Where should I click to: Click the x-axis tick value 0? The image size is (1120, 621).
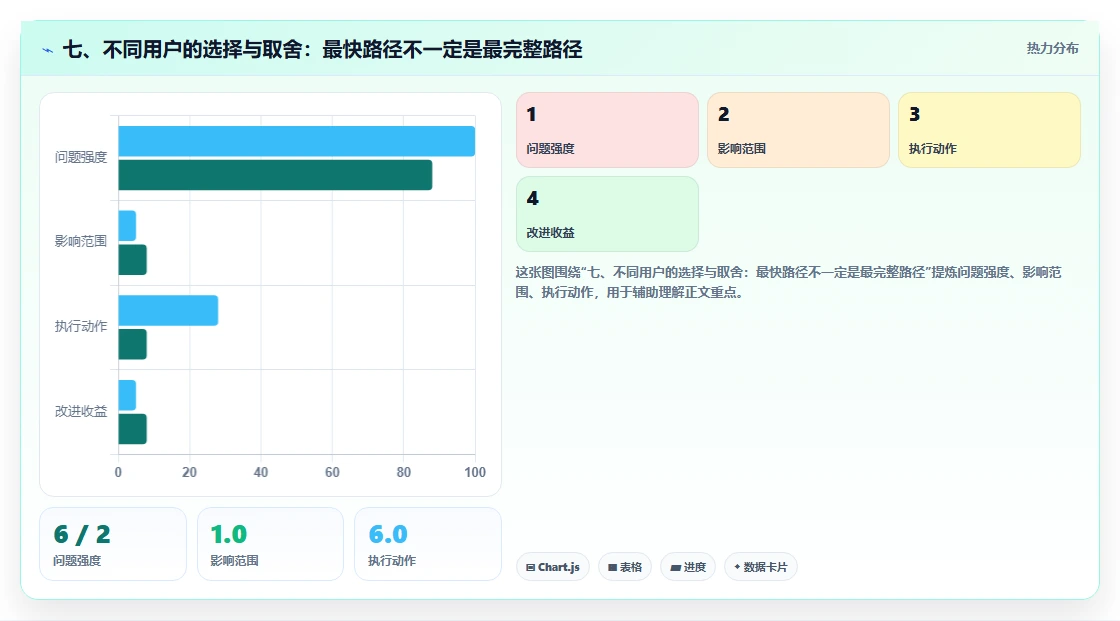pyautogui.click(x=119, y=472)
